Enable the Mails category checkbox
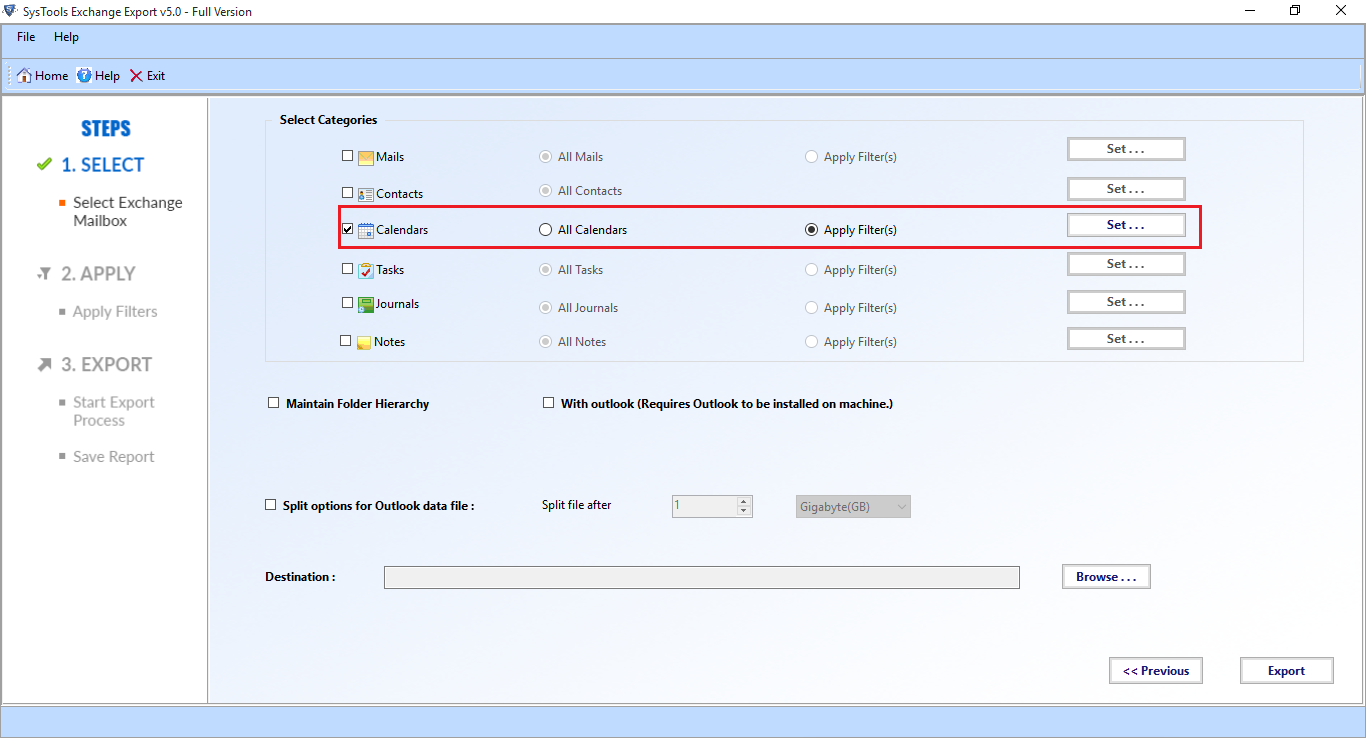This screenshot has height=738, width=1366. pos(347,156)
